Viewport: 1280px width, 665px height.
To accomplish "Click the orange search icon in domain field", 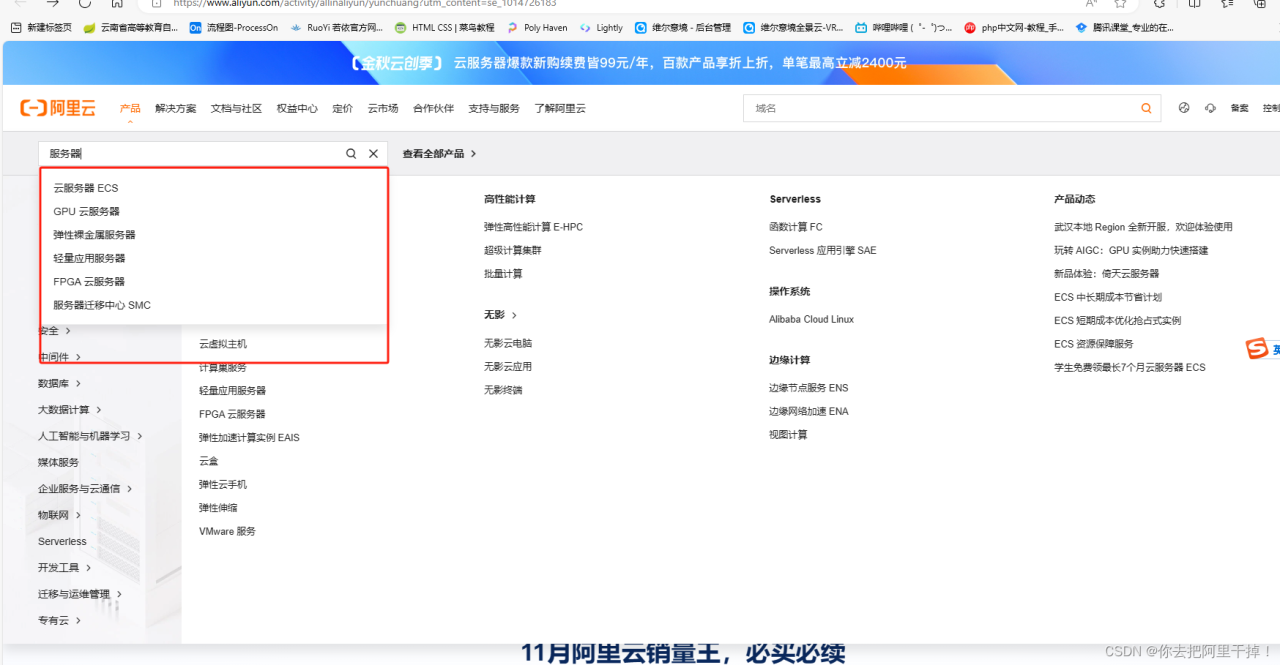I will point(1146,108).
